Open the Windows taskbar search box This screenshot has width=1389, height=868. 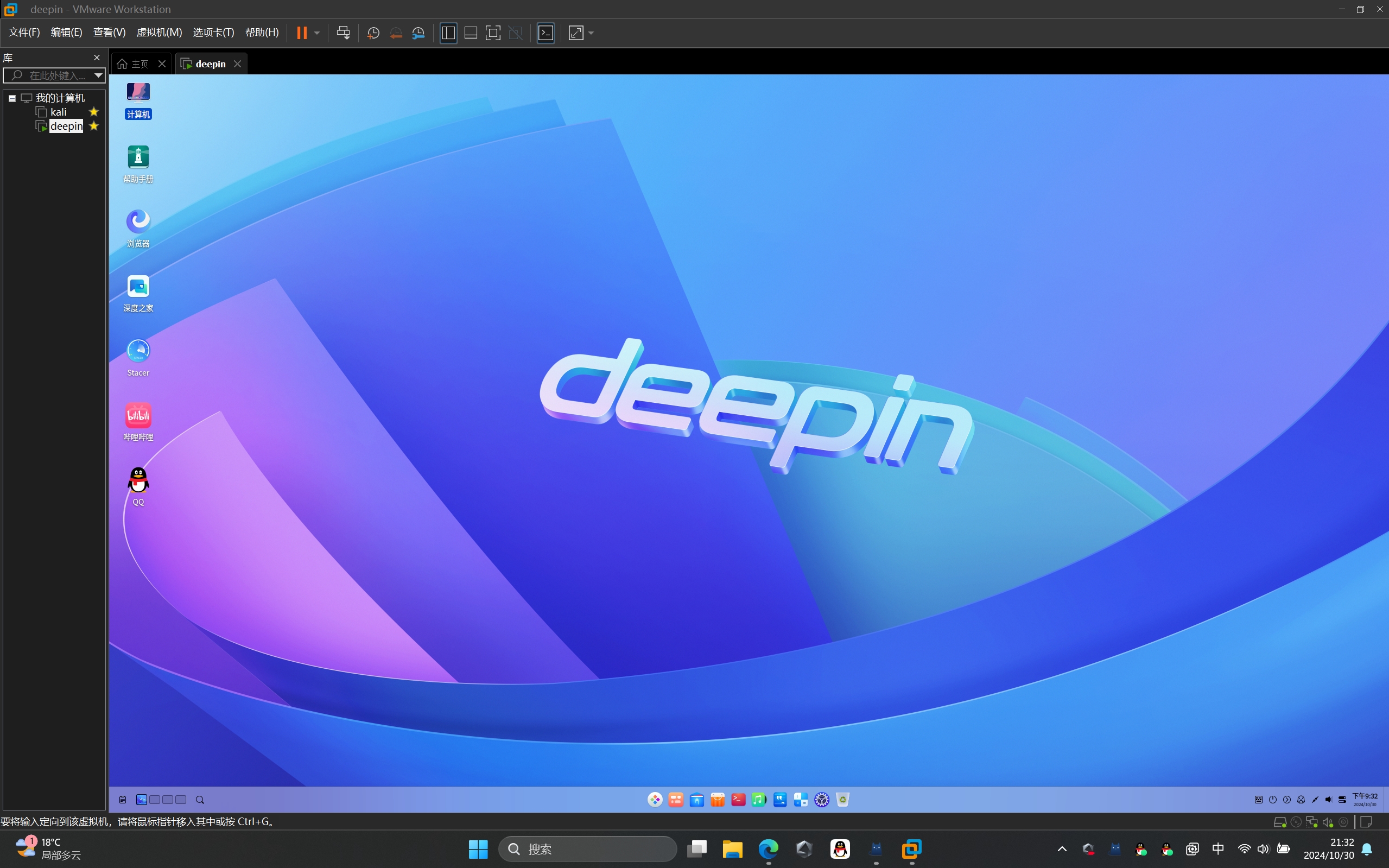(x=588, y=848)
